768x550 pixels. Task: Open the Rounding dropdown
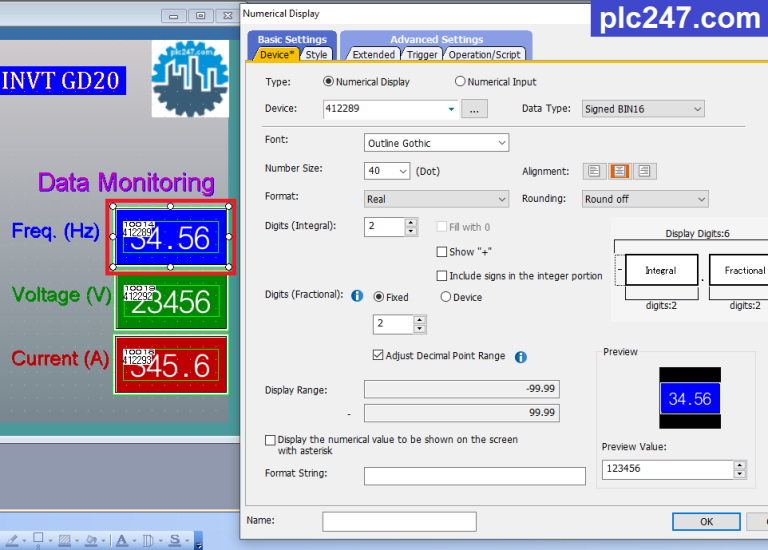[x=701, y=199]
